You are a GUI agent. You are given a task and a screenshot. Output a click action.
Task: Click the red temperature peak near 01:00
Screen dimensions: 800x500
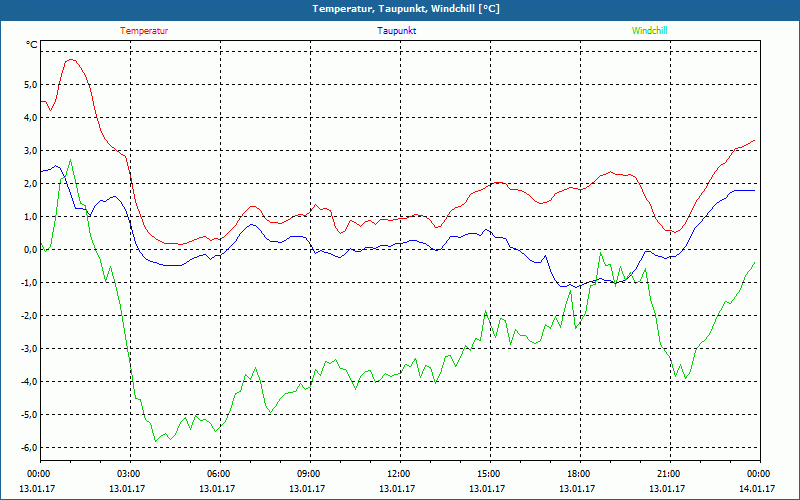pyautogui.click(x=71, y=60)
